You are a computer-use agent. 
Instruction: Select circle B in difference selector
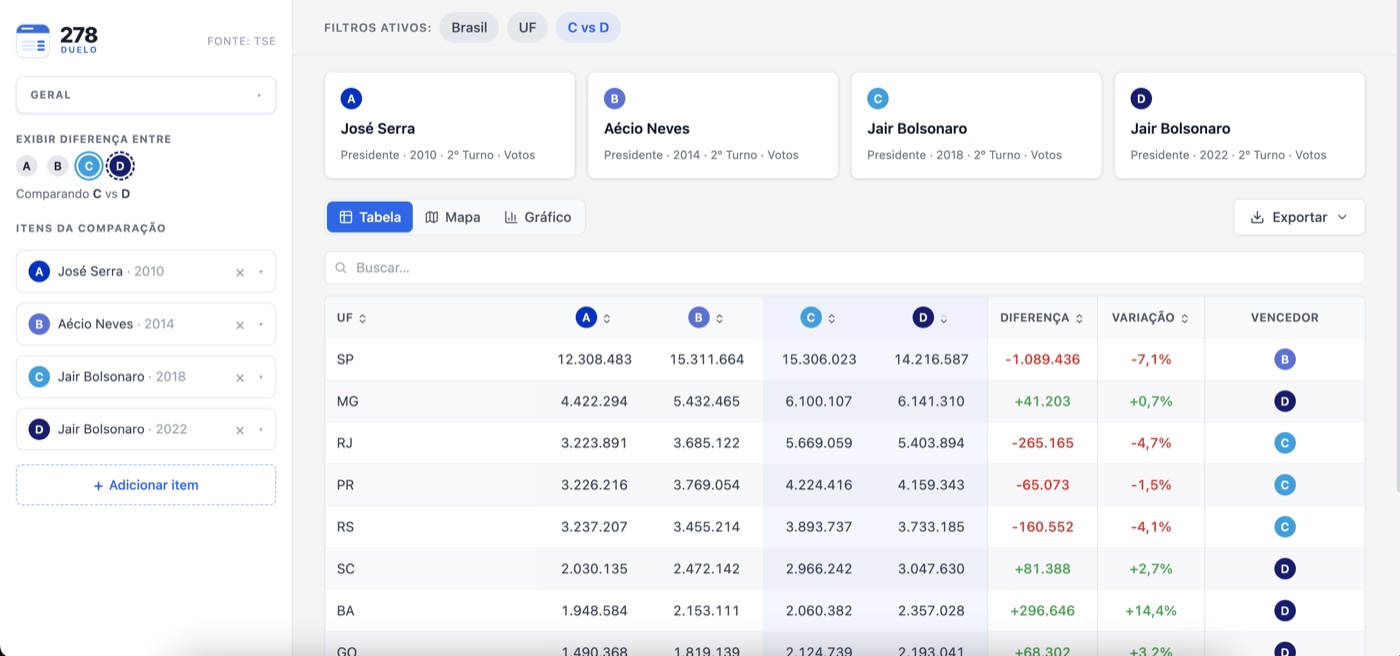[58, 166]
